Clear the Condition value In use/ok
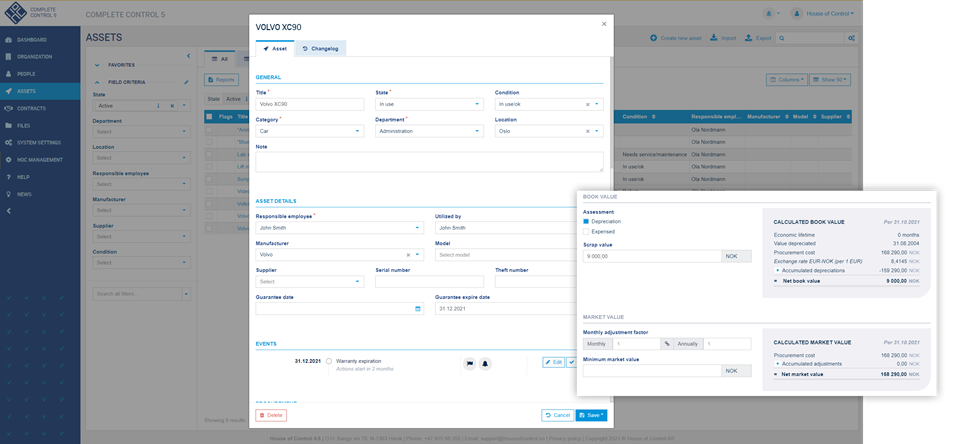Viewport: 959px width, 444px height. pyautogui.click(x=588, y=105)
